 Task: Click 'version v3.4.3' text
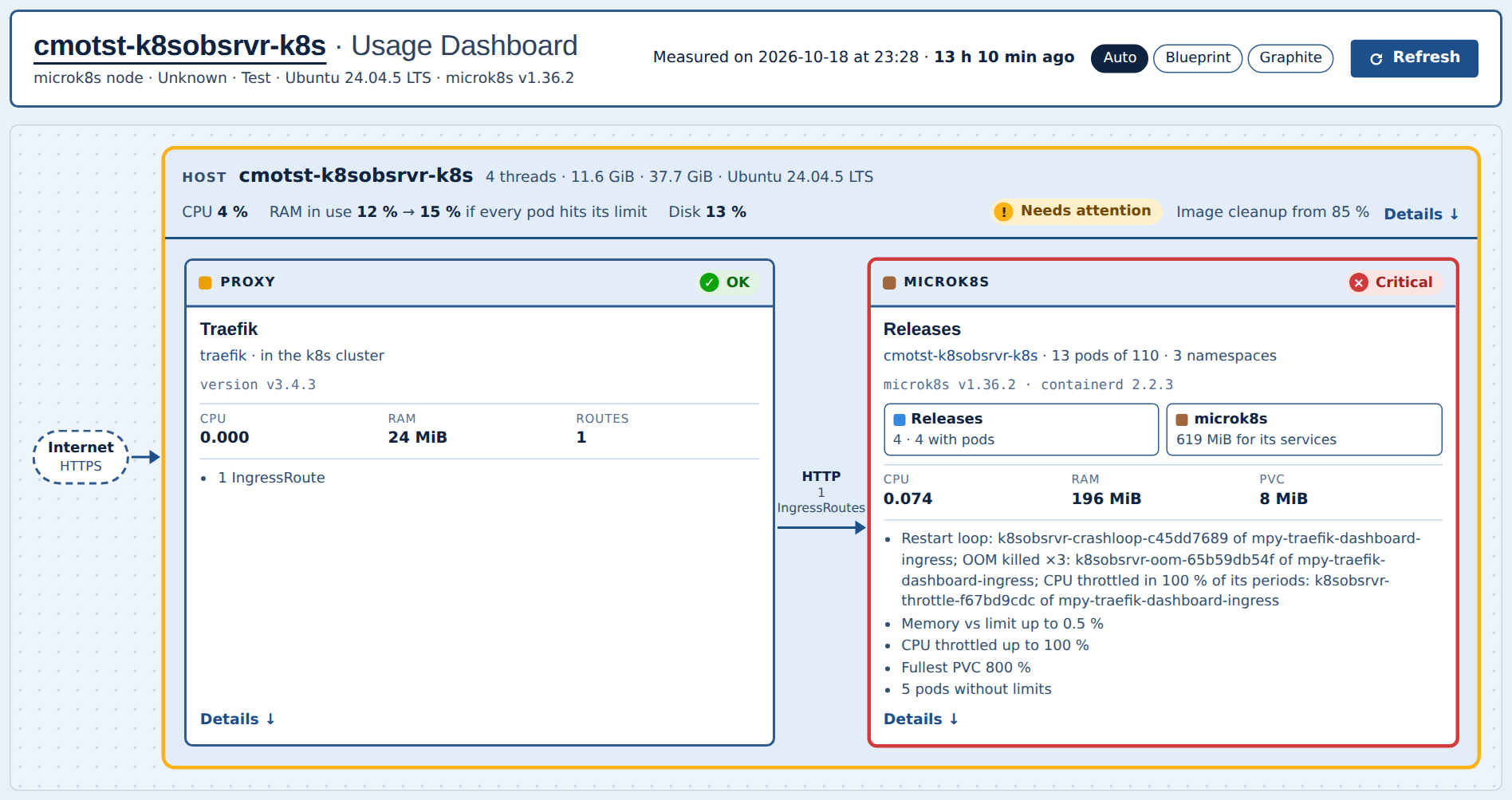tap(258, 384)
